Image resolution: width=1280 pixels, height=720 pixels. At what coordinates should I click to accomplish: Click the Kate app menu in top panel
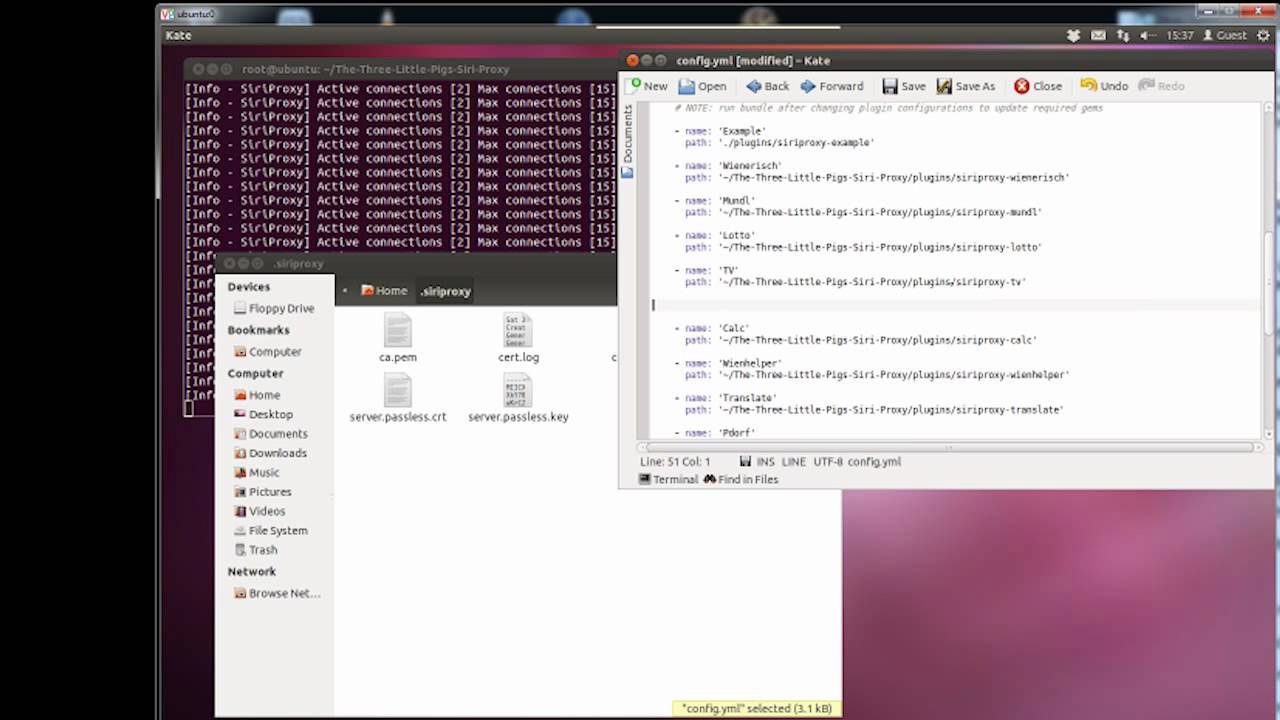[x=179, y=35]
